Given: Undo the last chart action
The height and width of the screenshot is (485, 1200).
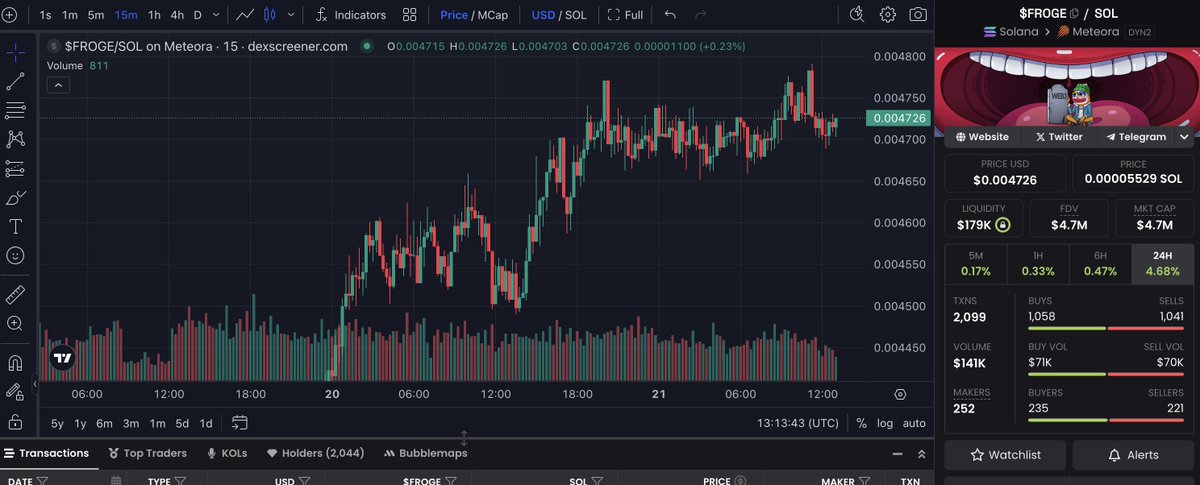Looking at the screenshot, I should click(670, 15).
